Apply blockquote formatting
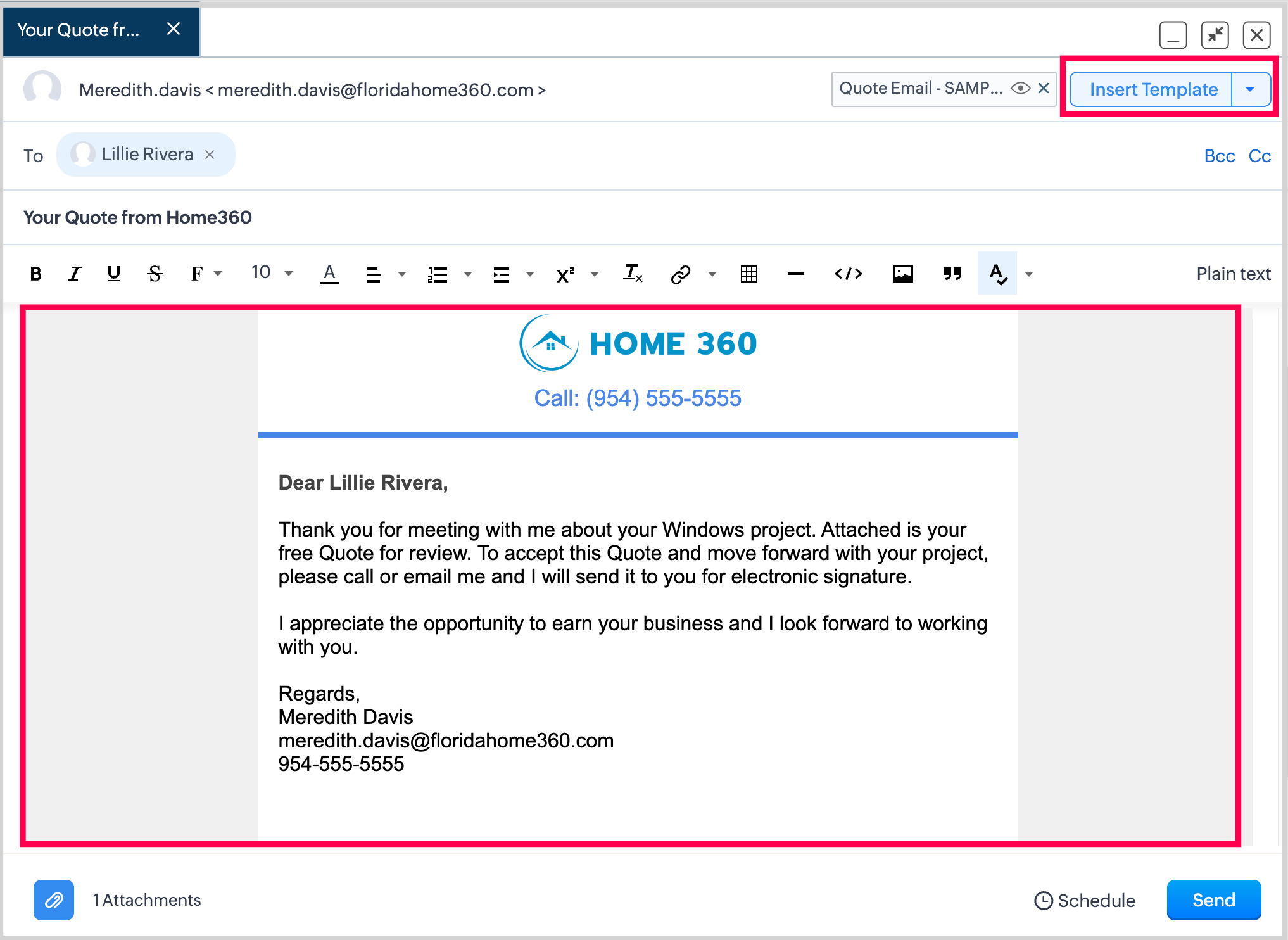 point(952,274)
